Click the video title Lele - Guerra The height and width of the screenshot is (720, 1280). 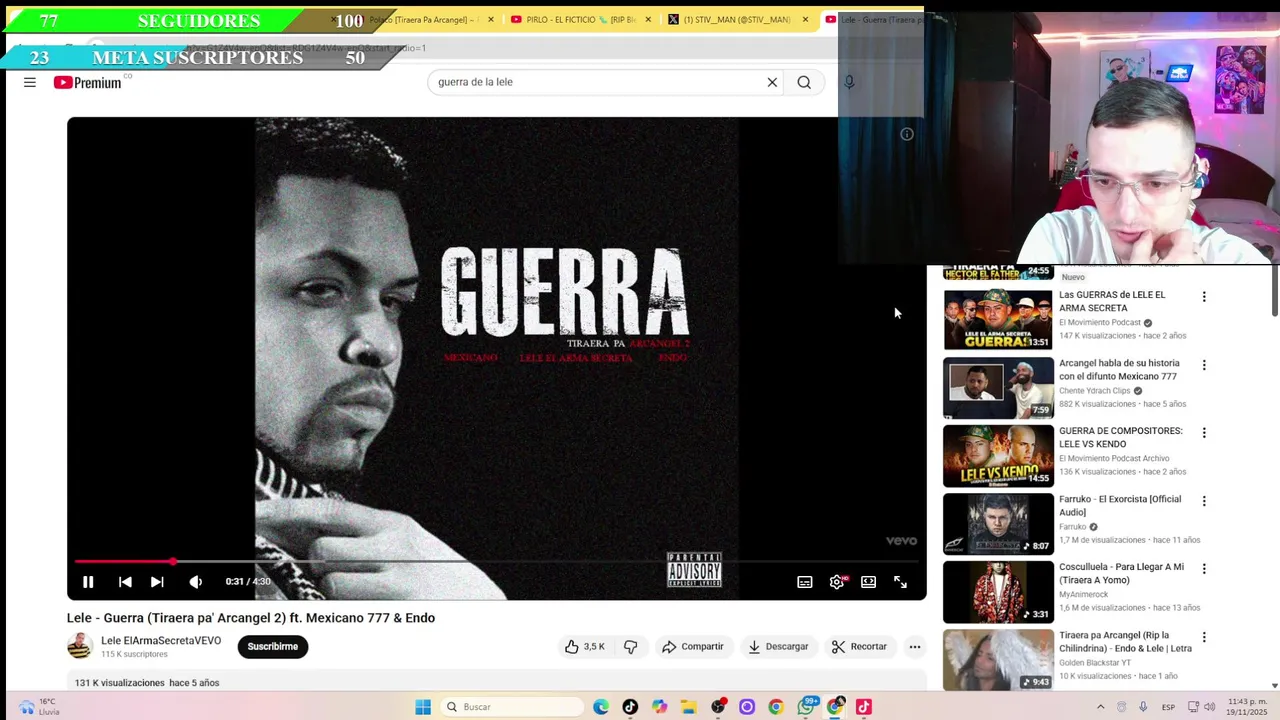point(251,618)
